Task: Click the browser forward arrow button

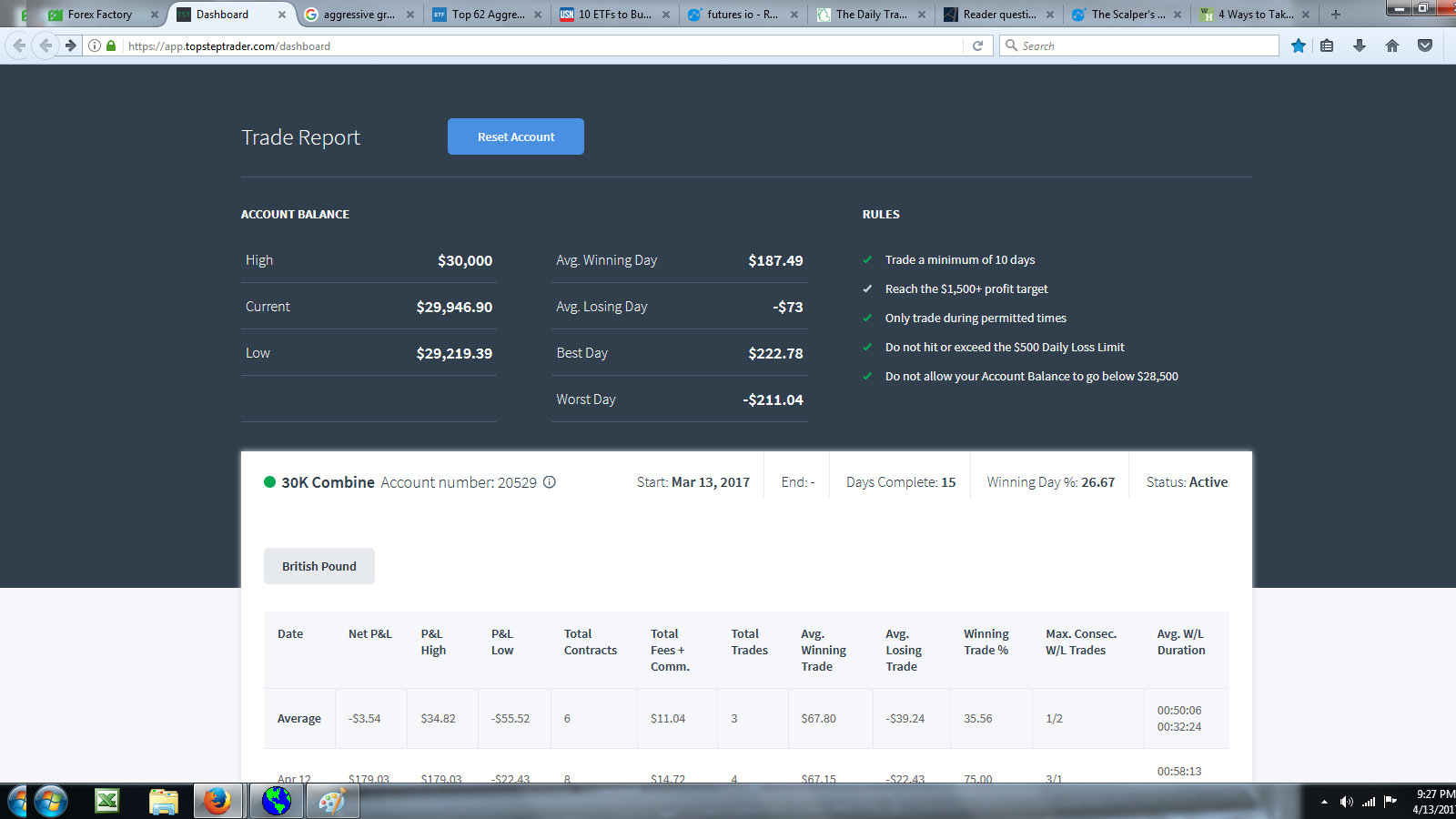Action: pyautogui.click(x=70, y=45)
